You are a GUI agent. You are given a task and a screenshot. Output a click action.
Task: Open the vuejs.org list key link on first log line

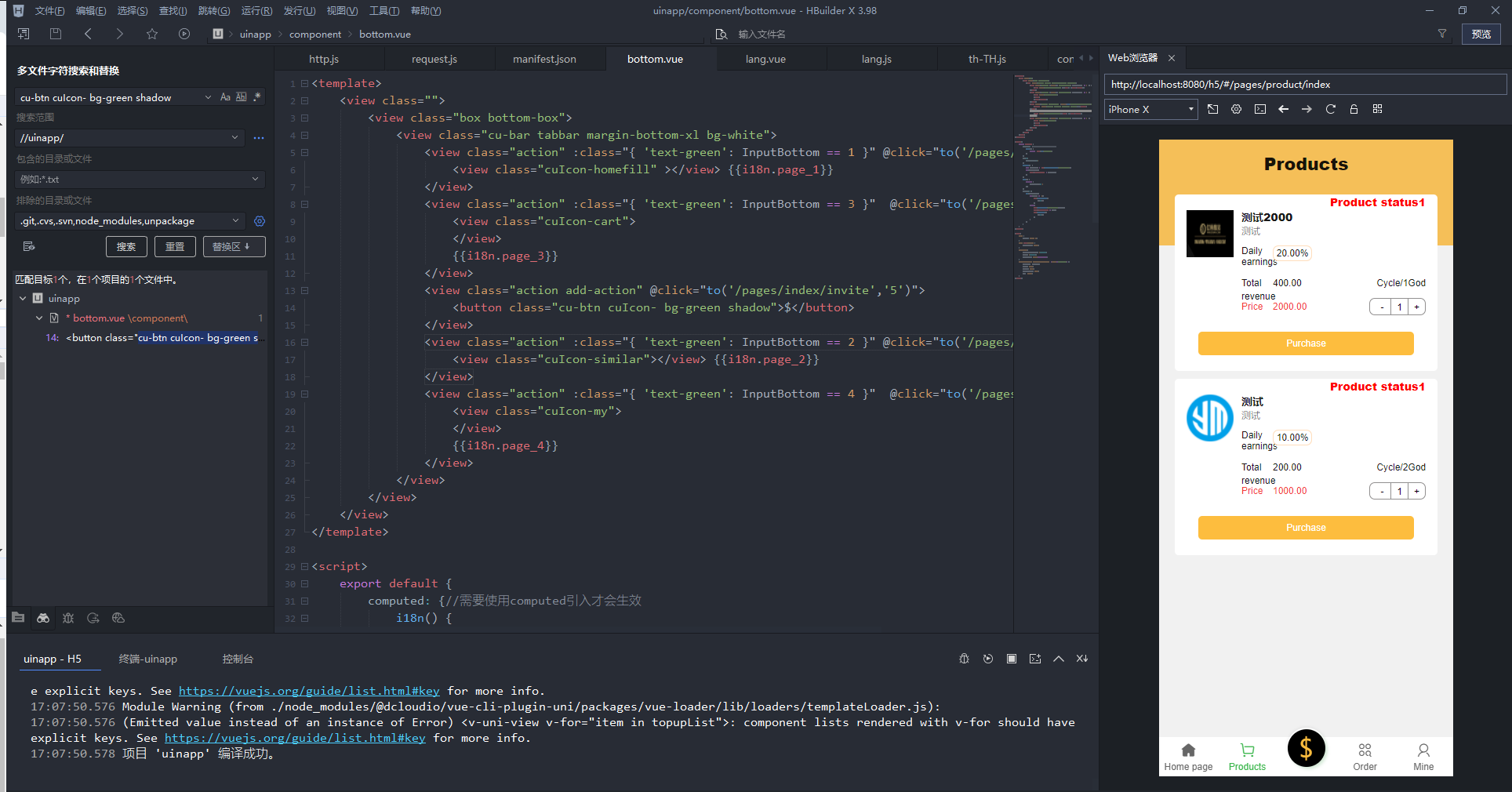pyautogui.click(x=309, y=691)
